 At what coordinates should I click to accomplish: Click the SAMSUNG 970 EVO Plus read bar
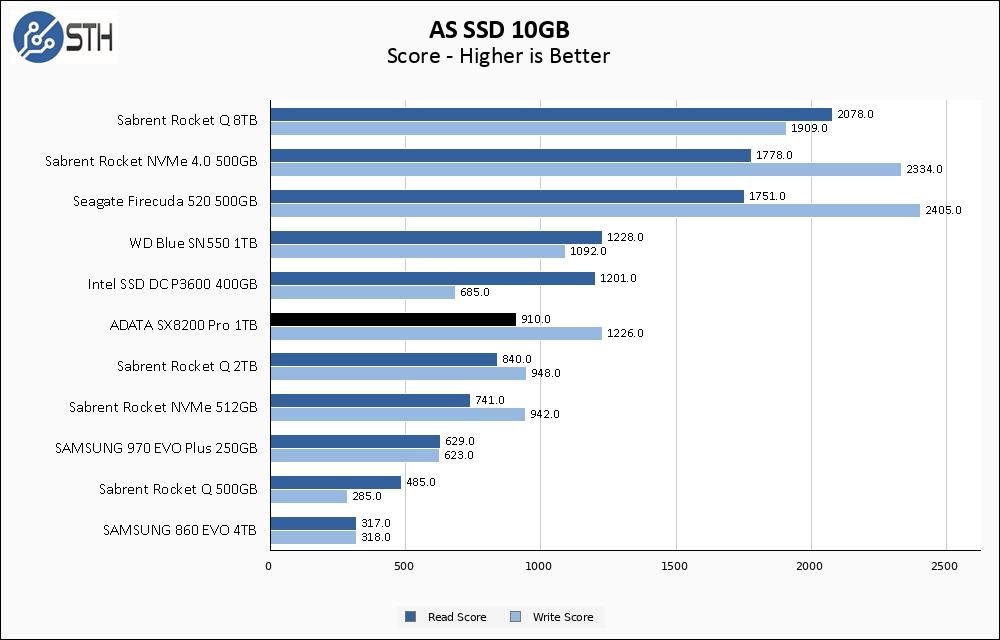point(356,442)
